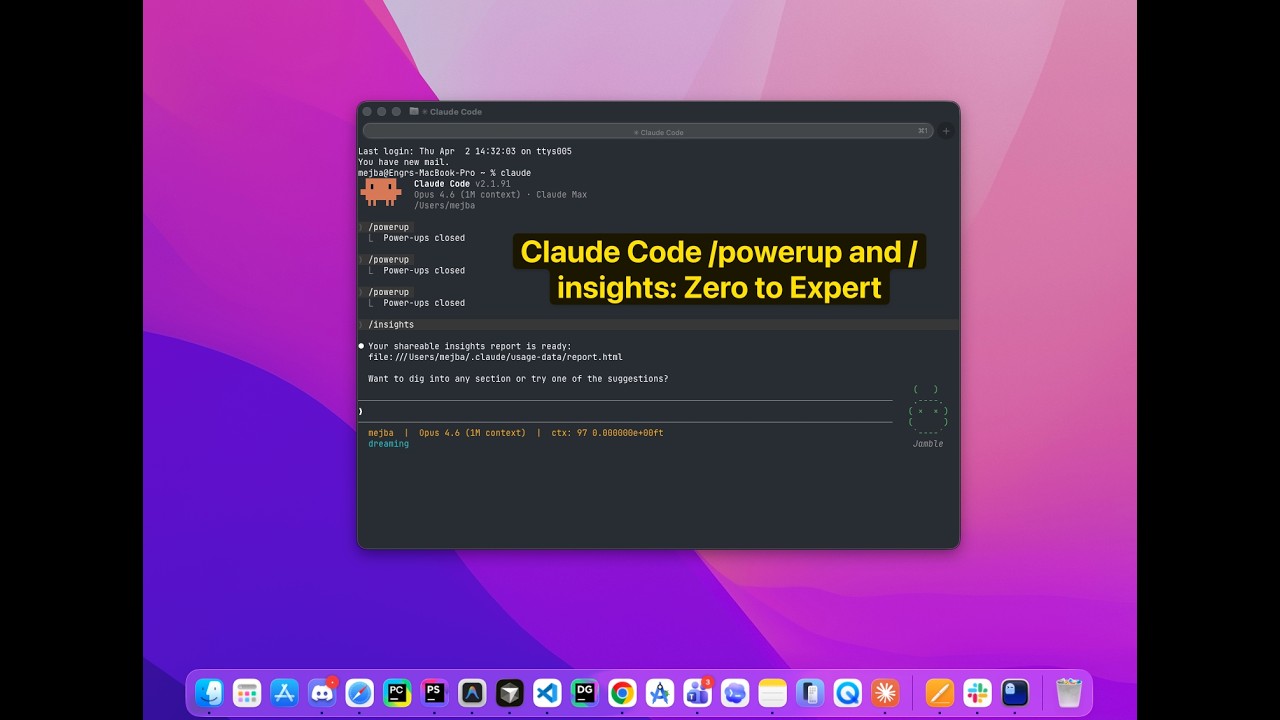The height and width of the screenshot is (720, 1280).
Task: Click the orange Claude Code mascot
Action: pyautogui.click(x=381, y=191)
